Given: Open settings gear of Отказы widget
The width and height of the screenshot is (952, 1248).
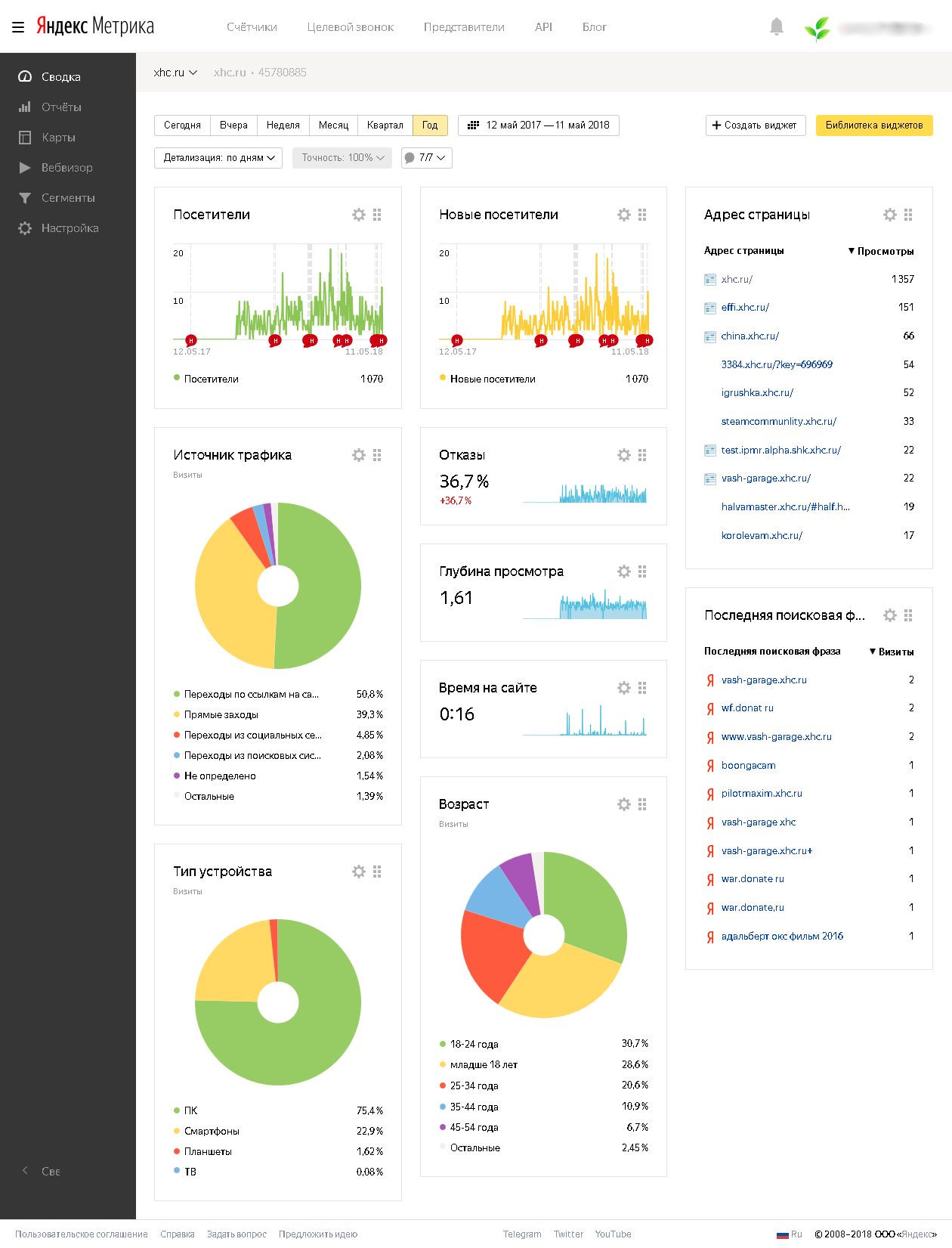Looking at the screenshot, I should coord(624,455).
